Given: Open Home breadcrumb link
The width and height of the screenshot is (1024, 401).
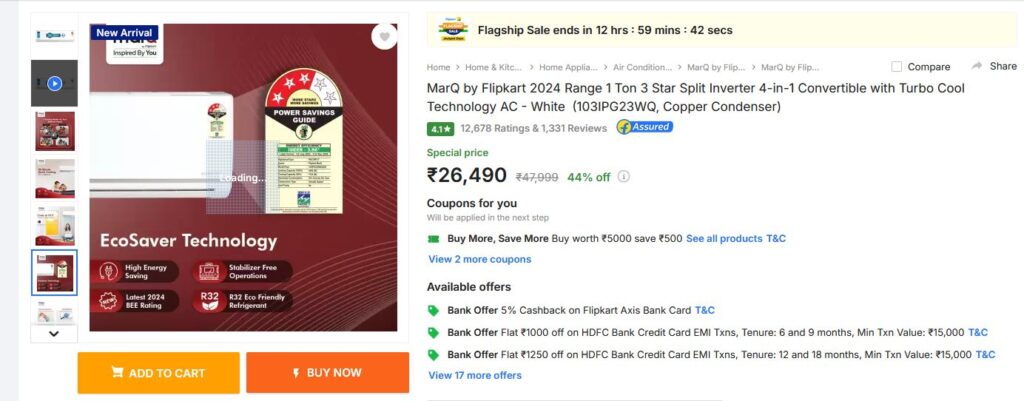Looking at the screenshot, I should (x=438, y=67).
